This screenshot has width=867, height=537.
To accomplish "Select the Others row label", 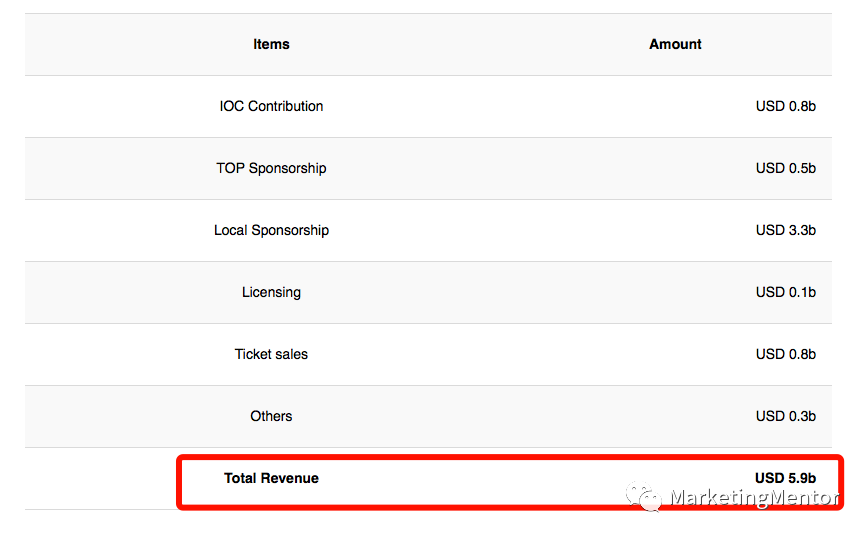I will [x=271, y=416].
